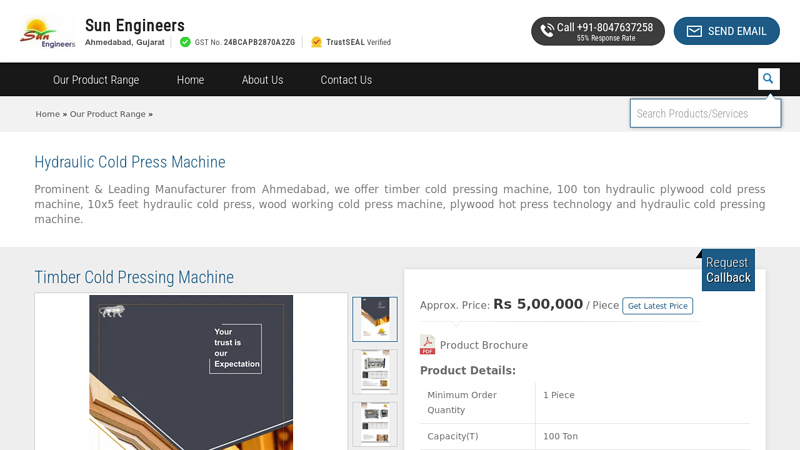Click the Rs 5,00,000 price text
The image size is (800, 450).
(x=538, y=304)
